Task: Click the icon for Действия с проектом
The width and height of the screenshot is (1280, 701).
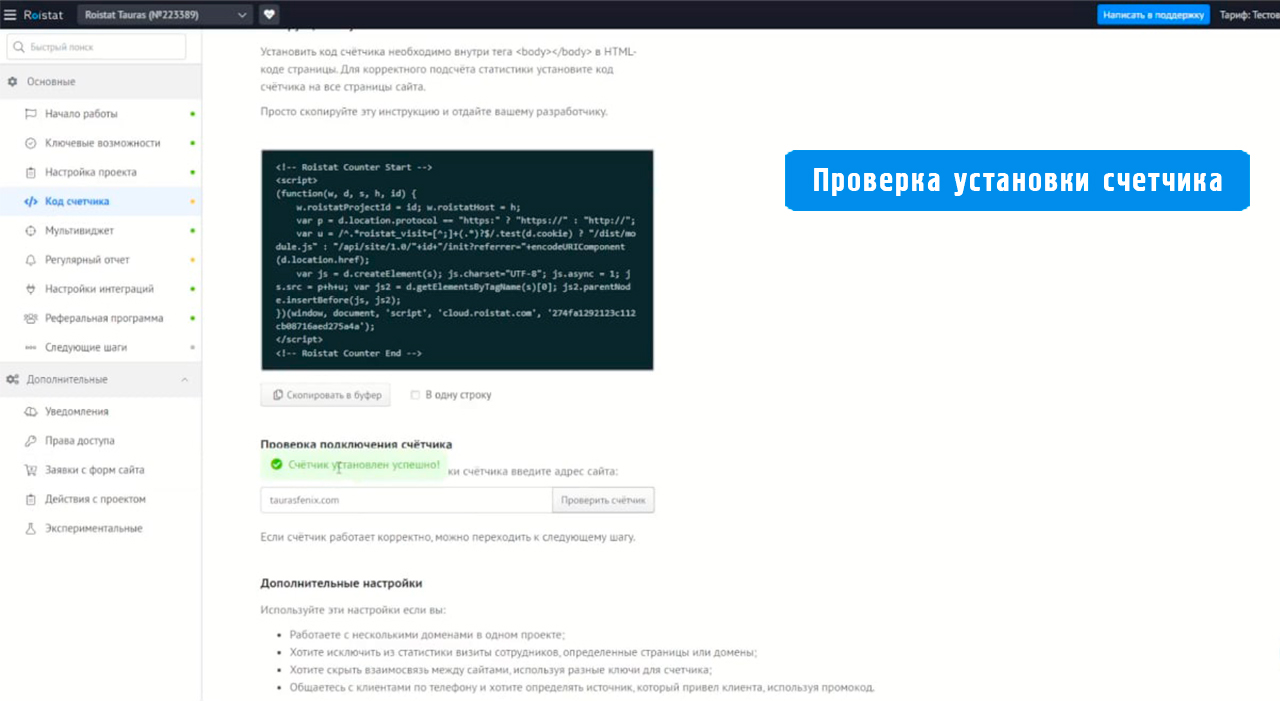Action: point(31,499)
